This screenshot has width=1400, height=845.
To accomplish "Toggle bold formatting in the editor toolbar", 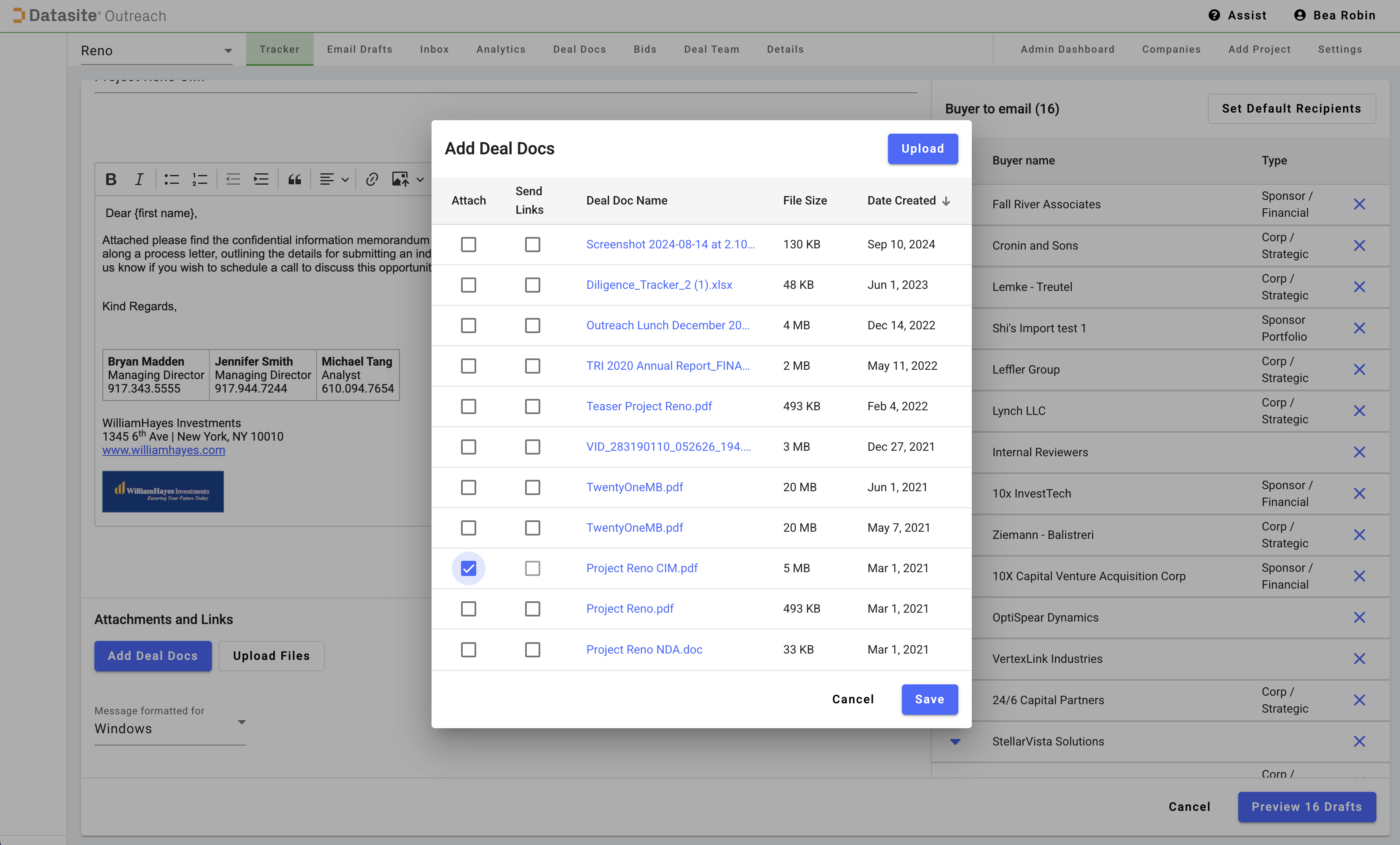I will pyautogui.click(x=111, y=180).
